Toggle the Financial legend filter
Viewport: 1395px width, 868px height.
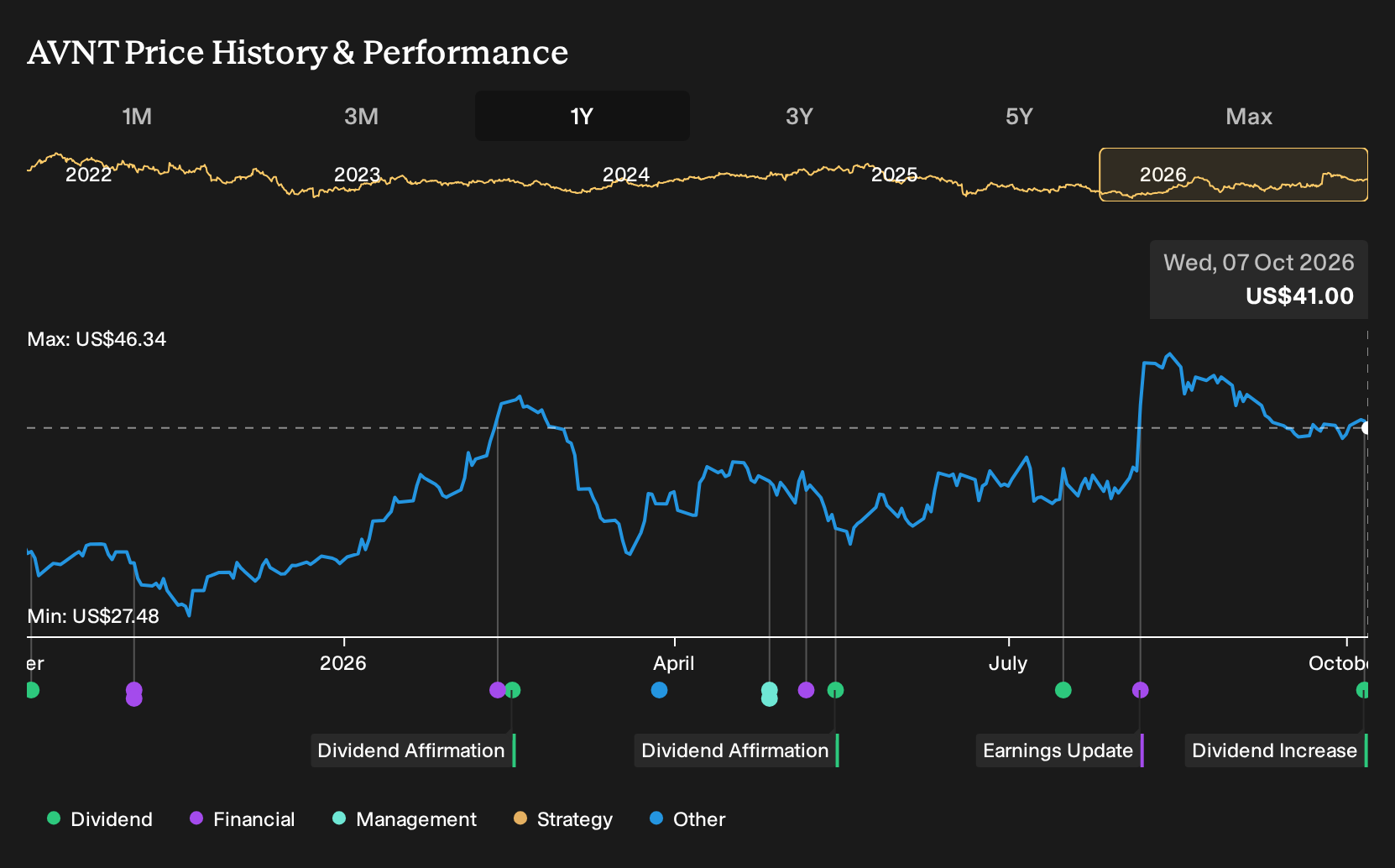pos(243,819)
